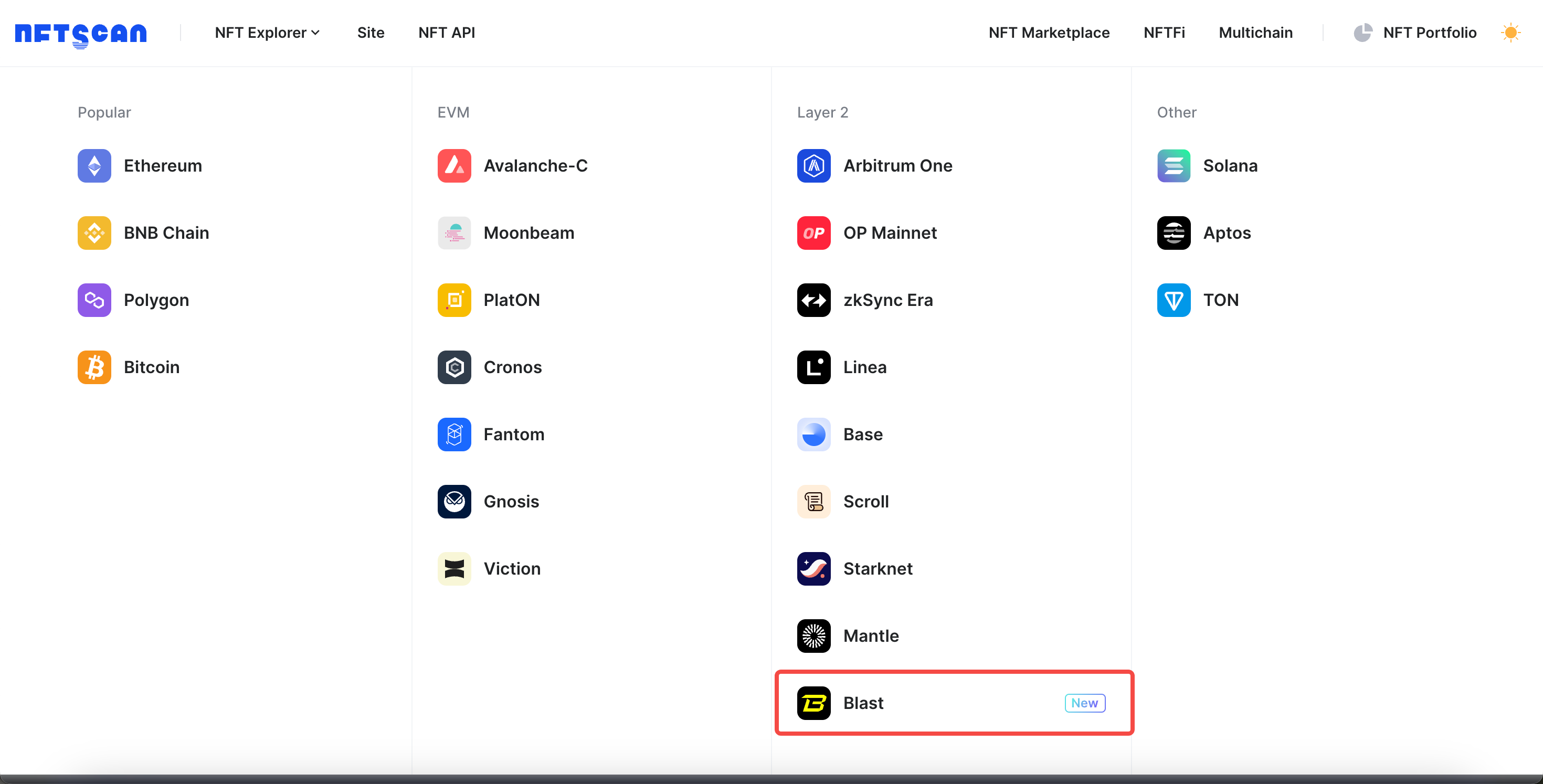Click the Ethereum blockchain icon
1543x784 pixels.
(95, 166)
